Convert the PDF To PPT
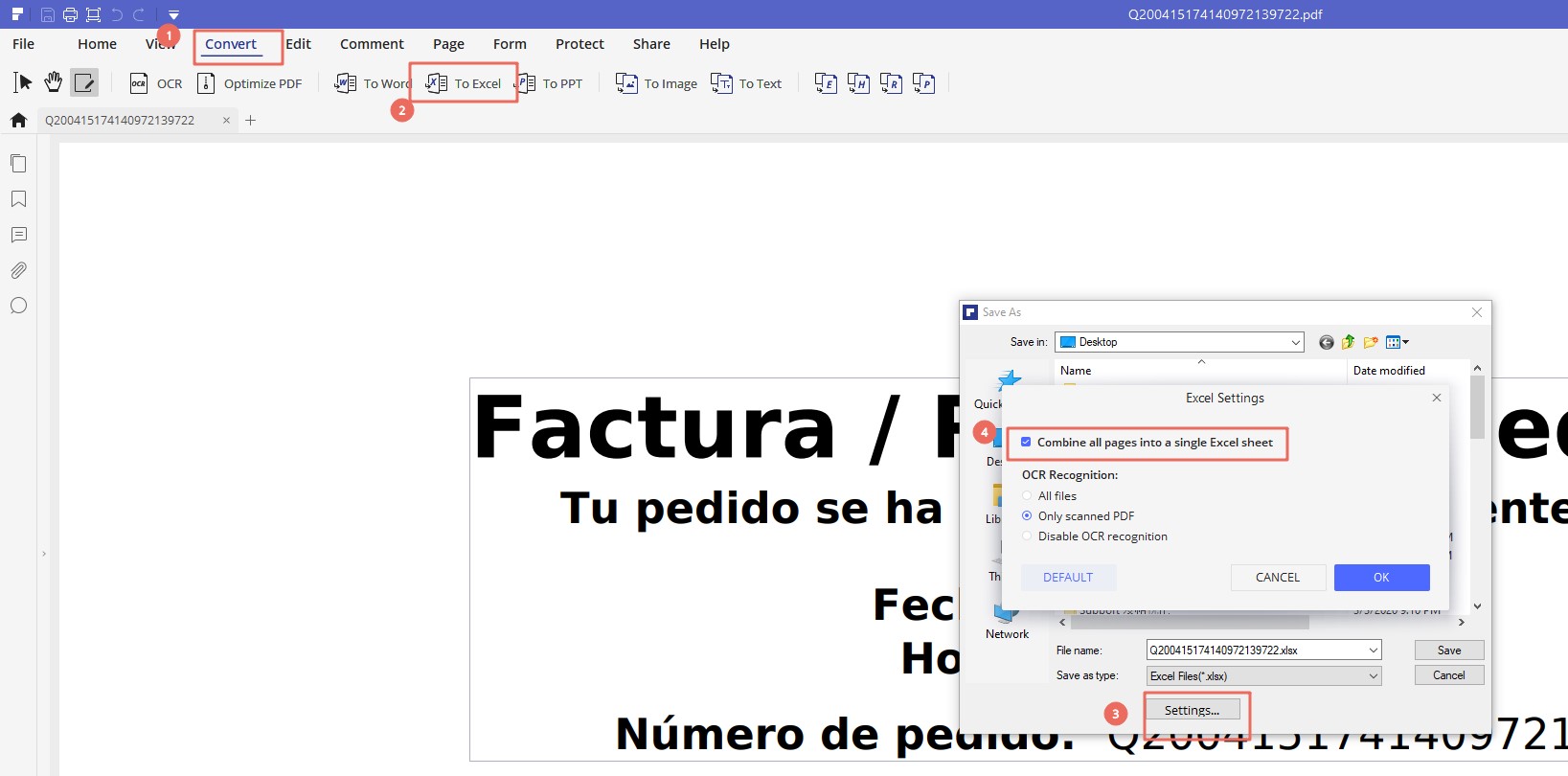1568x776 pixels. [549, 83]
